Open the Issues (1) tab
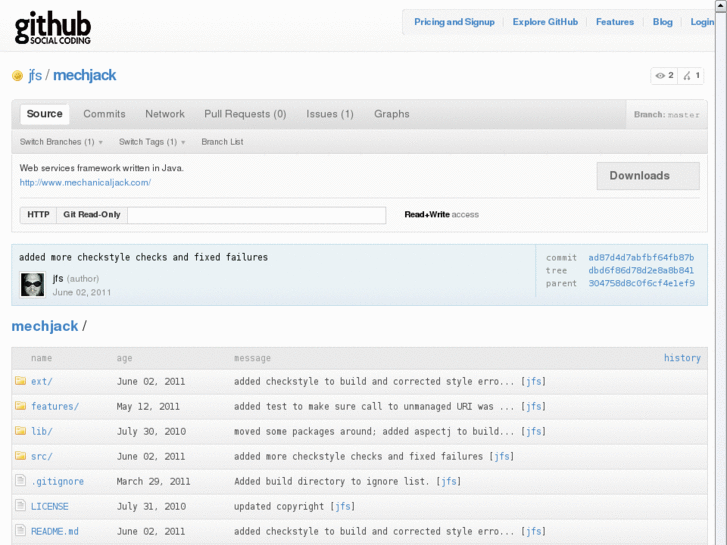 tap(330, 114)
